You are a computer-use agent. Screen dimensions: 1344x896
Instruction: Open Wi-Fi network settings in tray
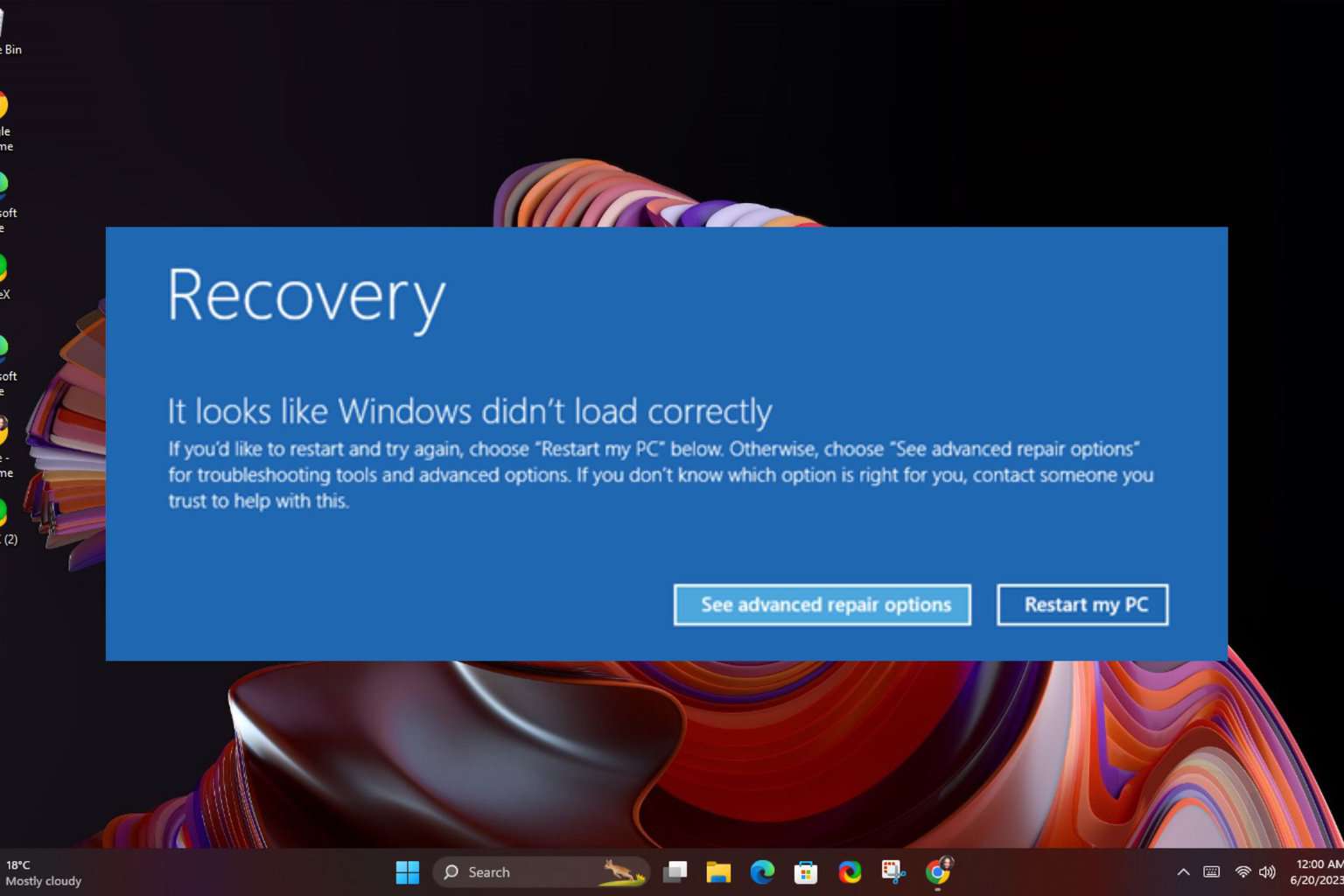[x=1242, y=872]
